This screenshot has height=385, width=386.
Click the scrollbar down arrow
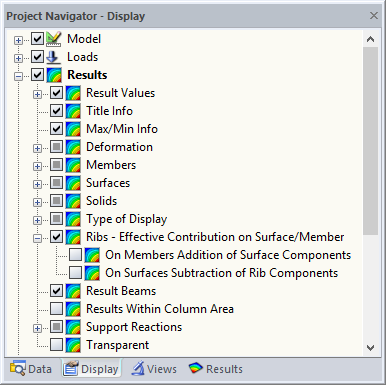click(x=370, y=348)
